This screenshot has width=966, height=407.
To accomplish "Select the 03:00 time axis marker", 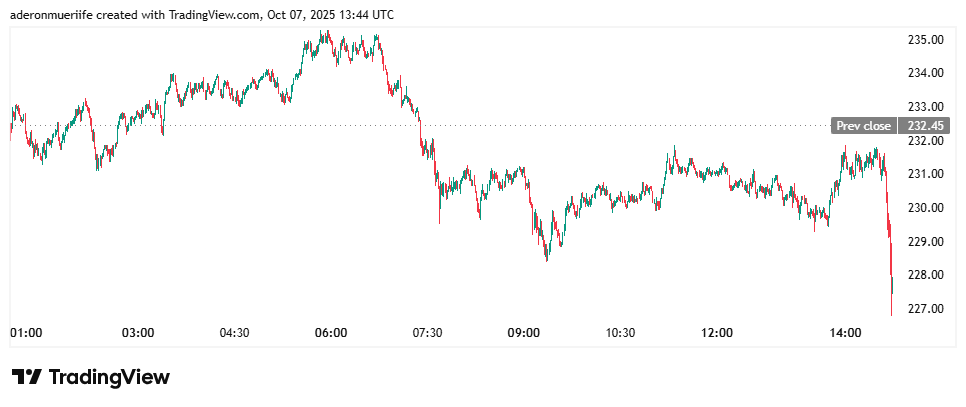I will [137, 332].
